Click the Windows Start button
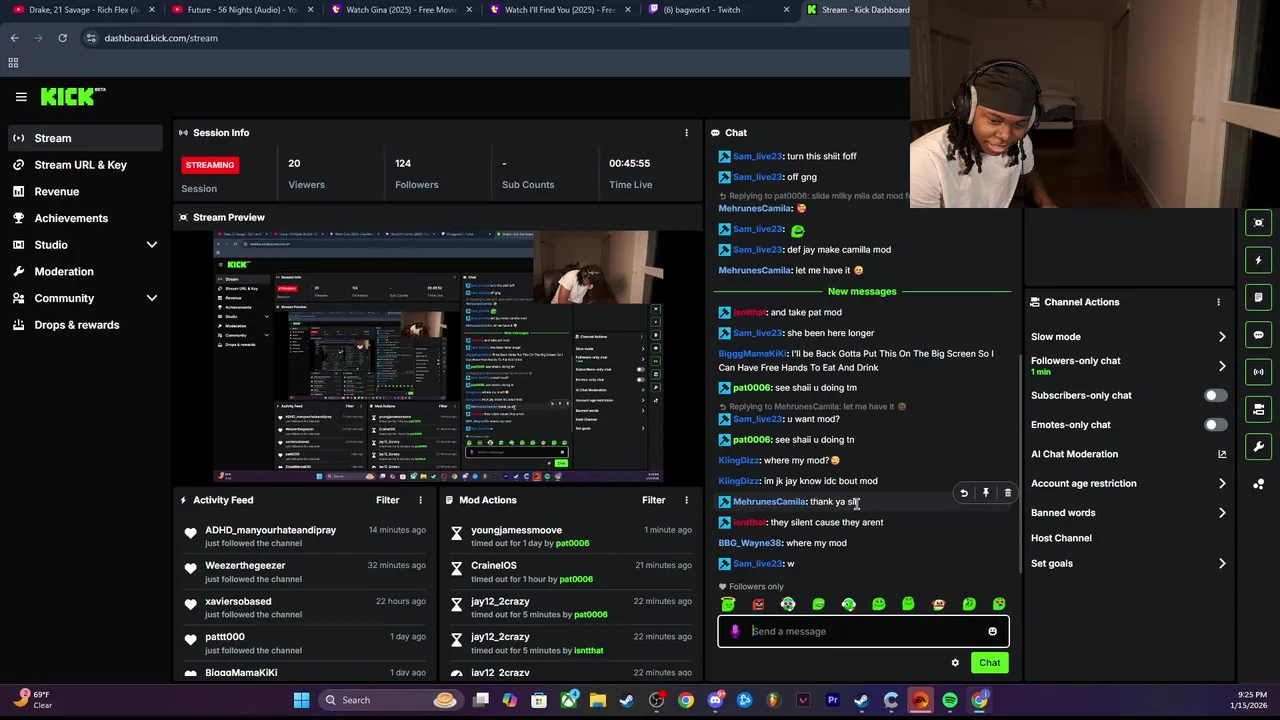The height and width of the screenshot is (720, 1280). click(301, 701)
